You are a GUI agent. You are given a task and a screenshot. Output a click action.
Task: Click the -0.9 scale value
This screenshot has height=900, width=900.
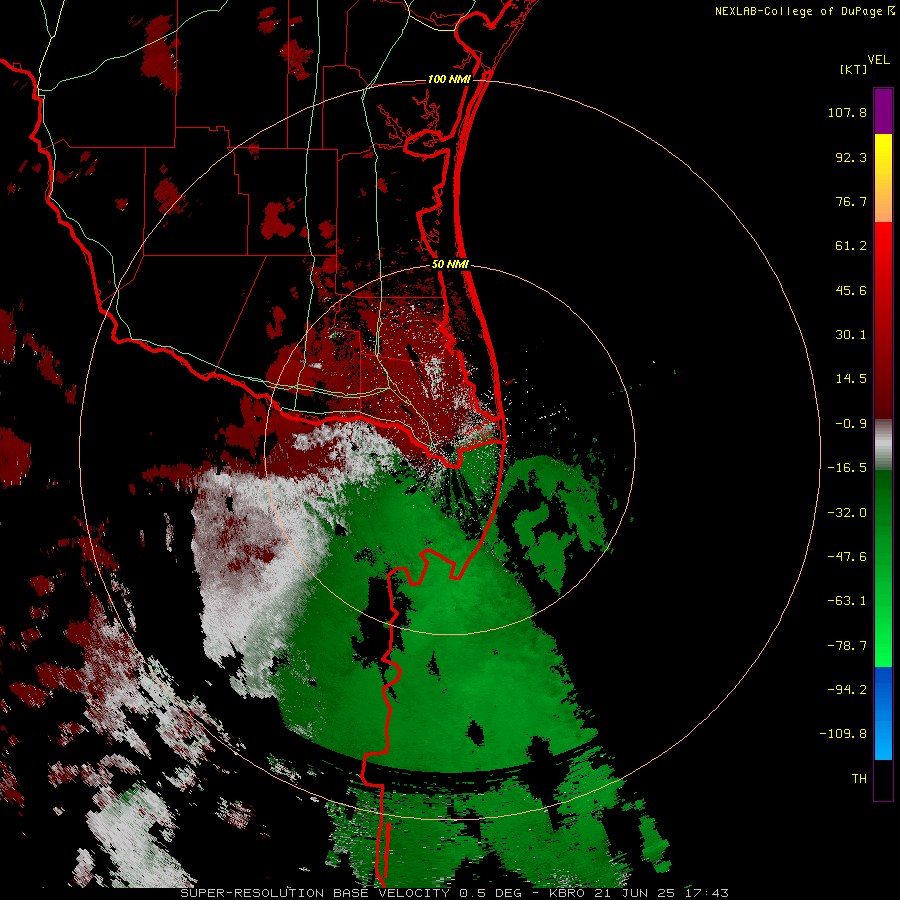pos(851,424)
